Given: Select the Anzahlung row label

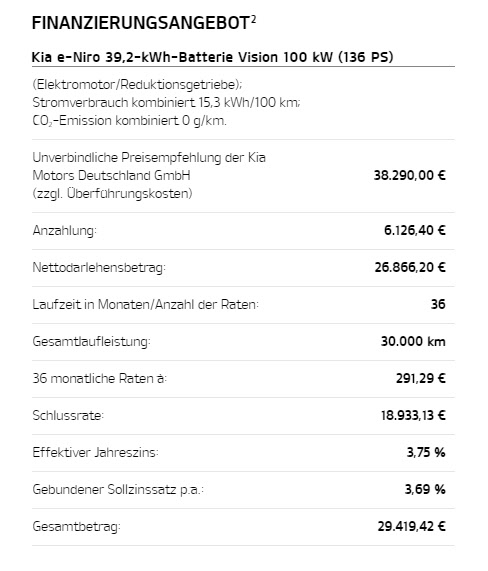Looking at the screenshot, I should (64, 231).
